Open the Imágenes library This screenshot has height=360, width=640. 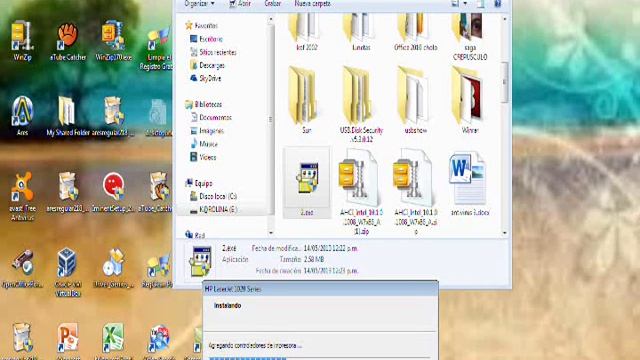point(207,131)
